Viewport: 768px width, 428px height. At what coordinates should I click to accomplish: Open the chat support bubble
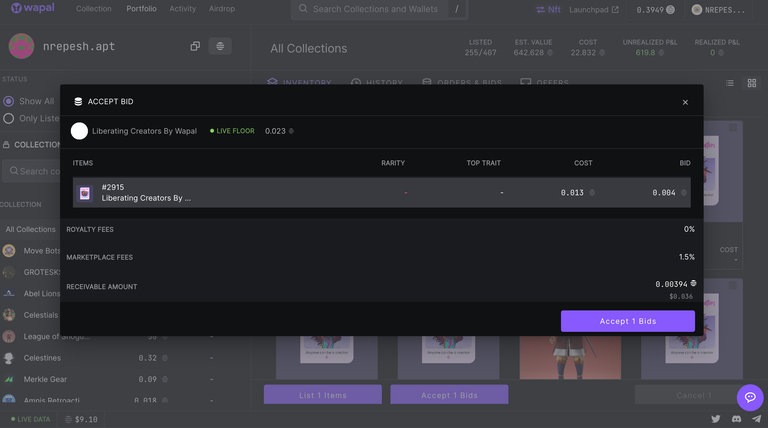point(749,397)
